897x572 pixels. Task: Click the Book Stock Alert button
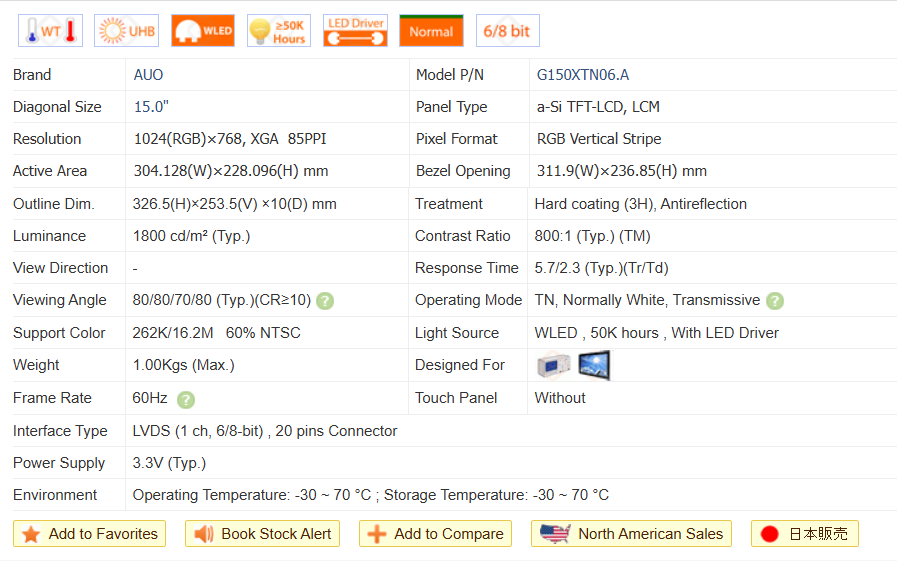coord(263,534)
